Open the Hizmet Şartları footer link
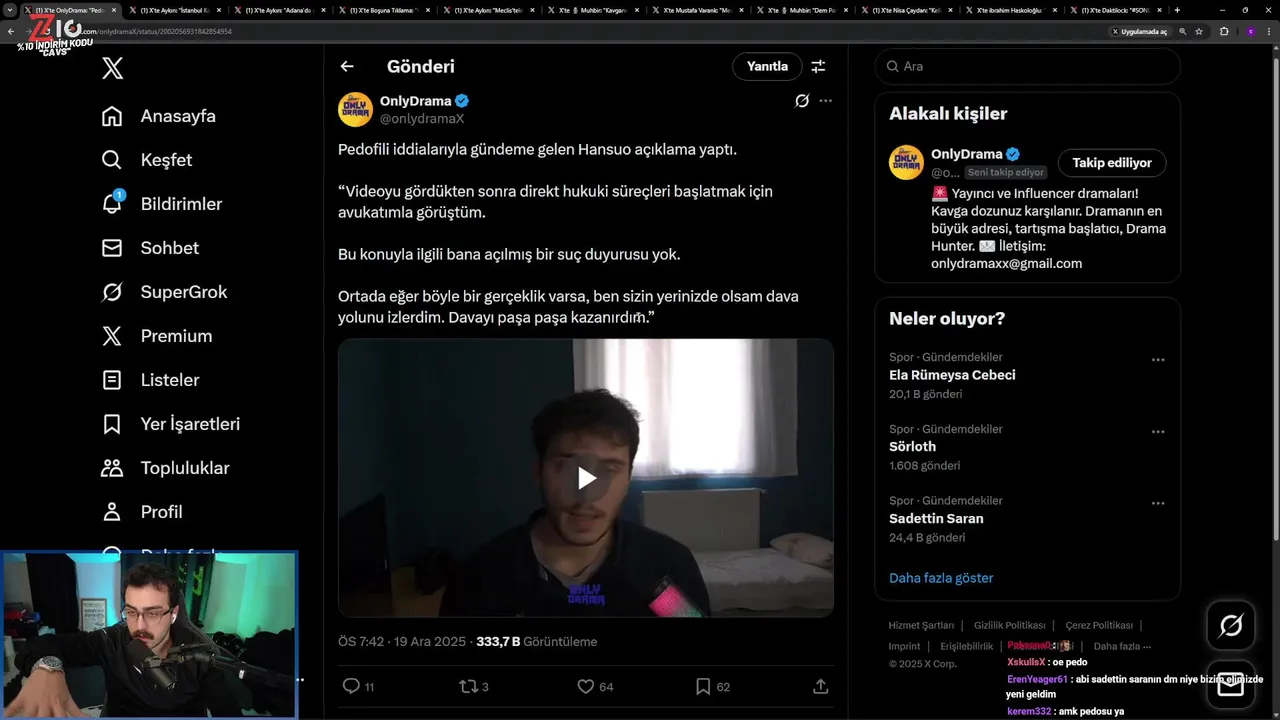The width and height of the screenshot is (1280, 720). click(x=921, y=625)
